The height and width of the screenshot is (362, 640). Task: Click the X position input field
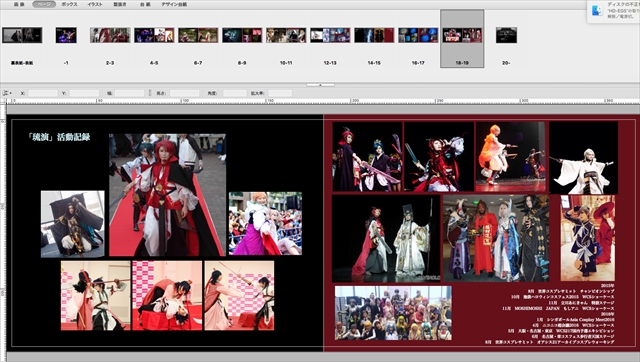[43, 93]
